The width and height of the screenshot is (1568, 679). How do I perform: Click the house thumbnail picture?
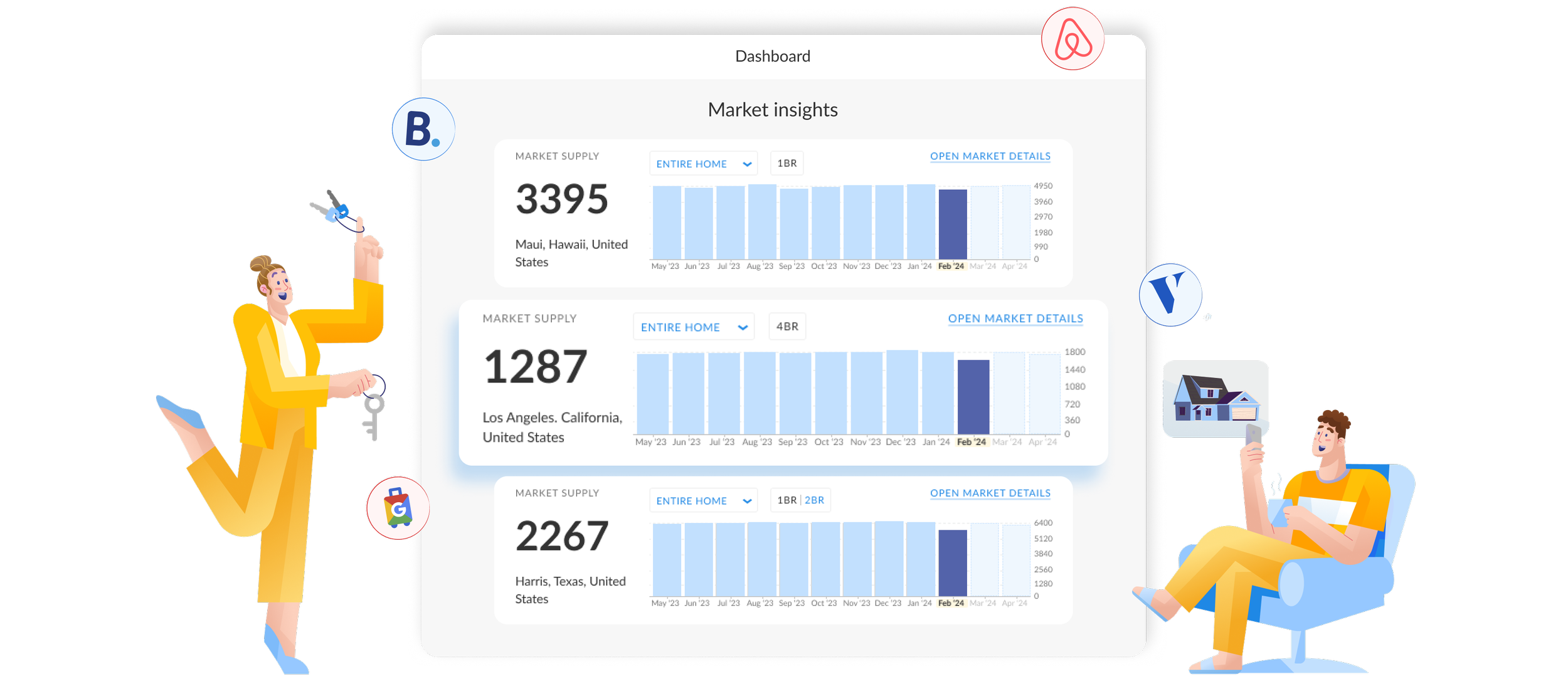(x=1216, y=397)
